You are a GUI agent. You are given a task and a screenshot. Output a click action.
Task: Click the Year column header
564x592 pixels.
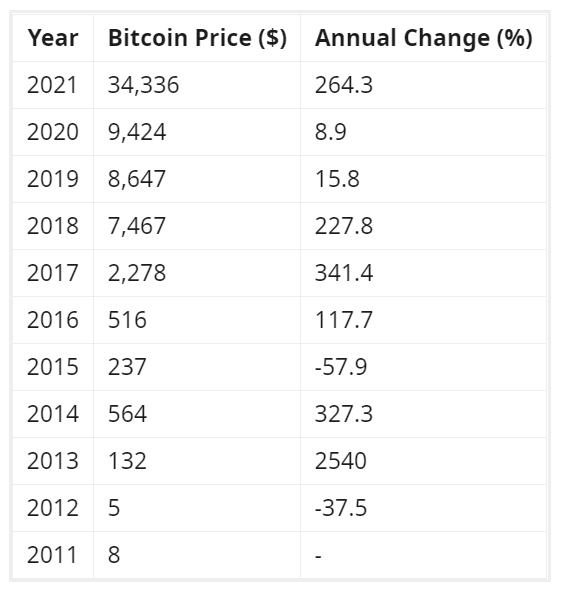click(x=53, y=38)
